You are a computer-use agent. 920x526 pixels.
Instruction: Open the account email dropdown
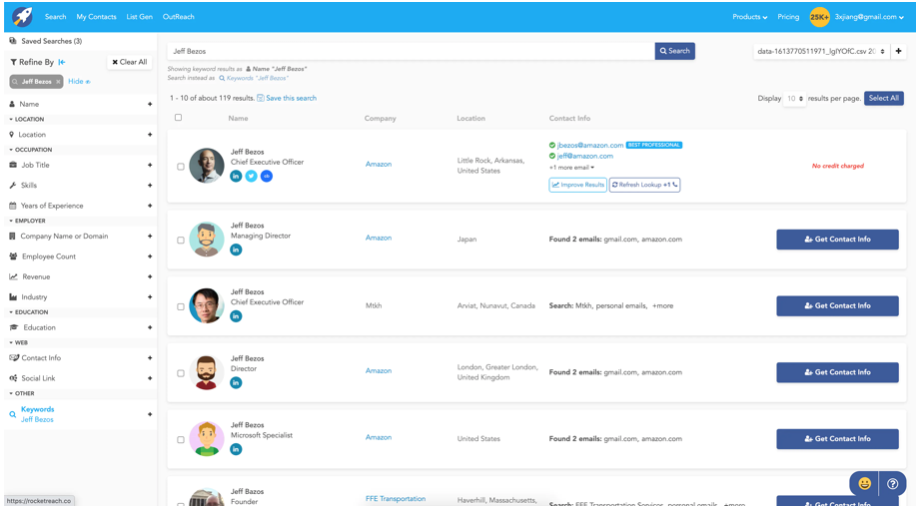(x=869, y=17)
